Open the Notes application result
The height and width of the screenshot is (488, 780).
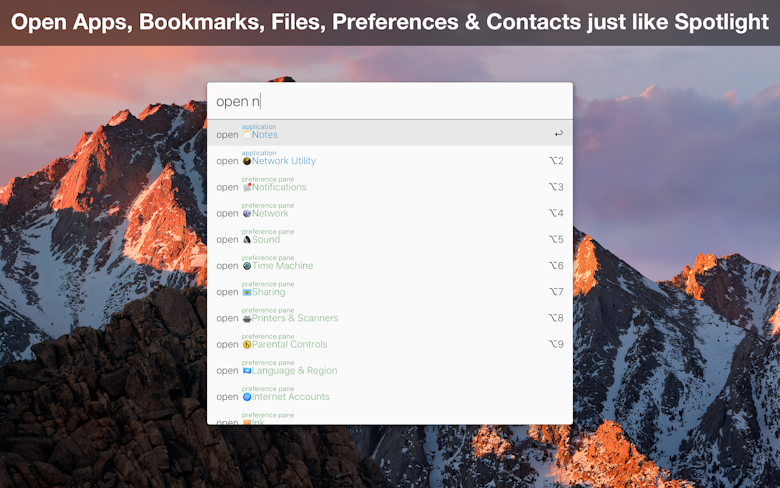tap(390, 133)
